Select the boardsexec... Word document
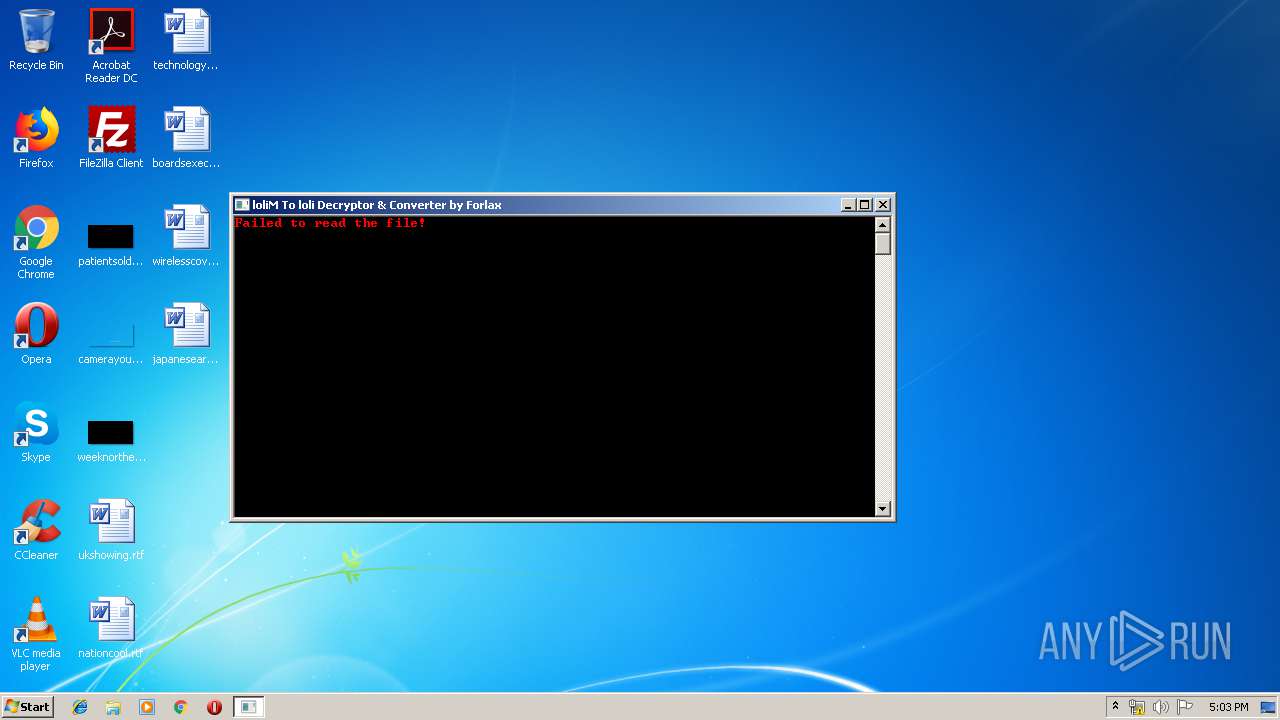The image size is (1280, 720). [x=186, y=138]
